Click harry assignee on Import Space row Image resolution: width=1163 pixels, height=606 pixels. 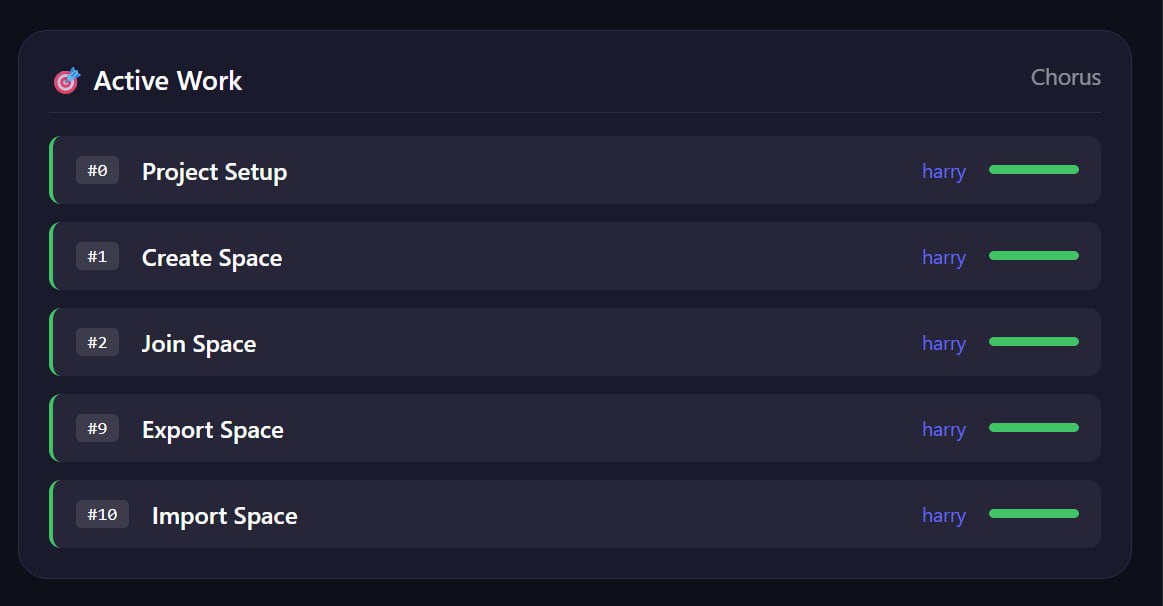coord(943,516)
